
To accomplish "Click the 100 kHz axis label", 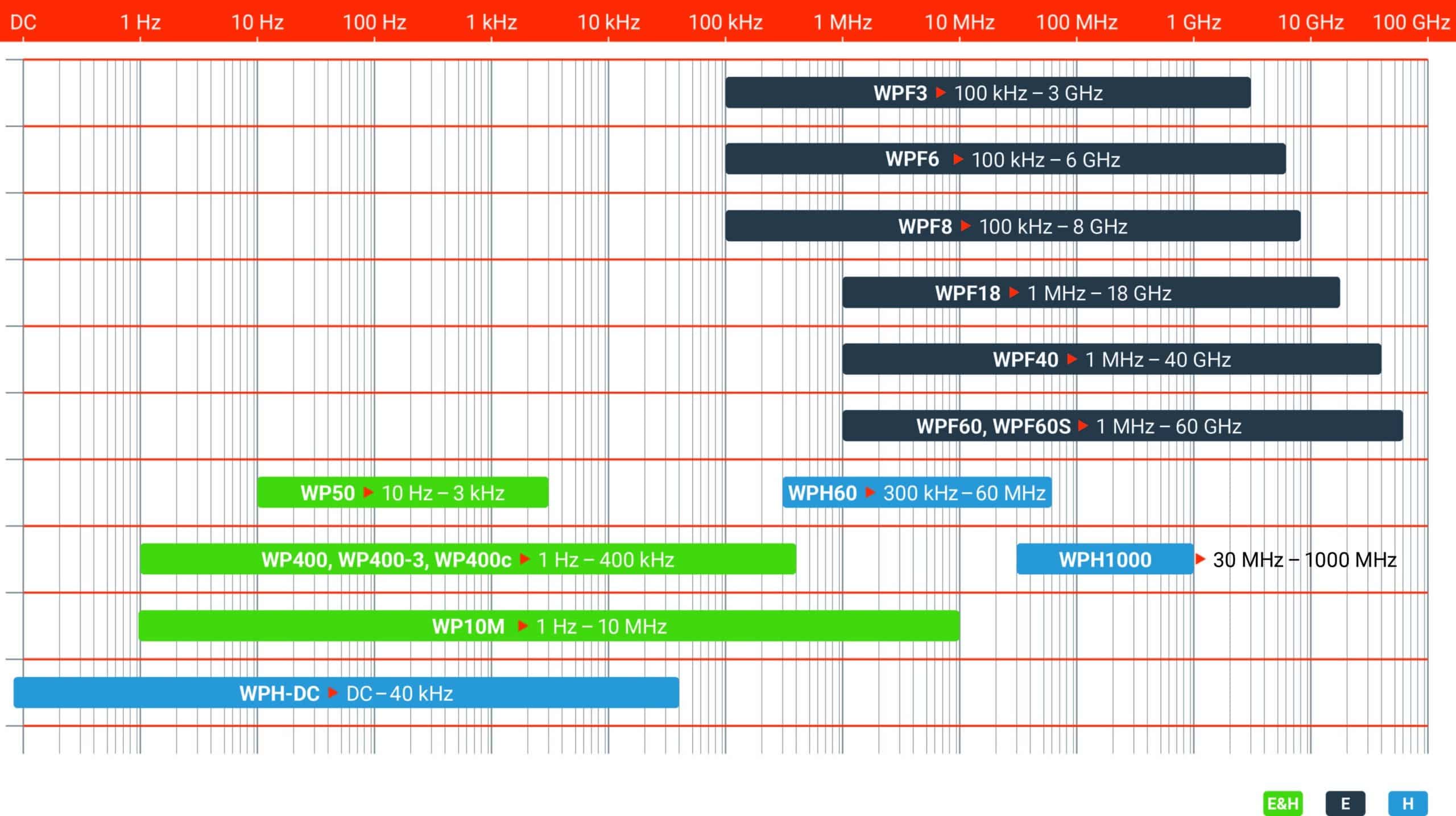I will (726, 22).
